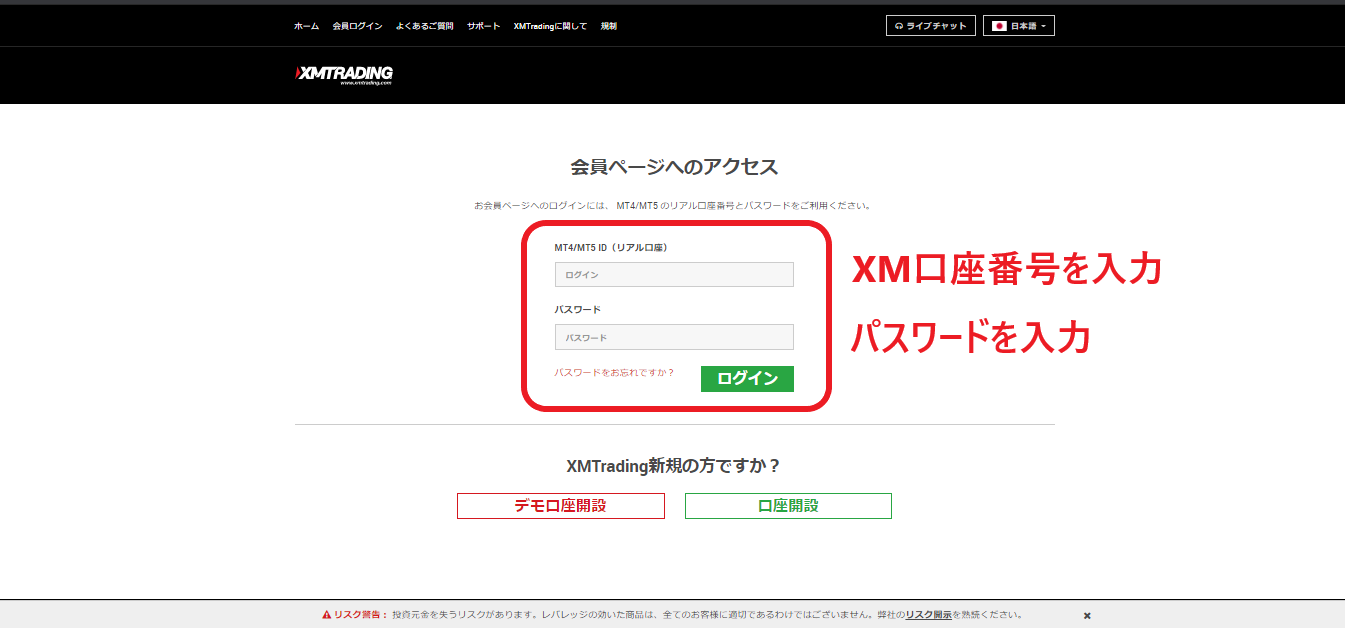The height and width of the screenshot is (628, 1345).
Task: Click the デモ口座開設 button
Action: click(x=560, y=506)
